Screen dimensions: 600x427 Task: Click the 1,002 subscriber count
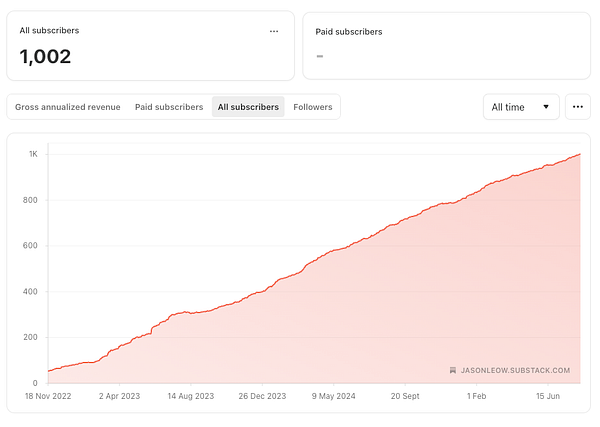tap(45, 57)
